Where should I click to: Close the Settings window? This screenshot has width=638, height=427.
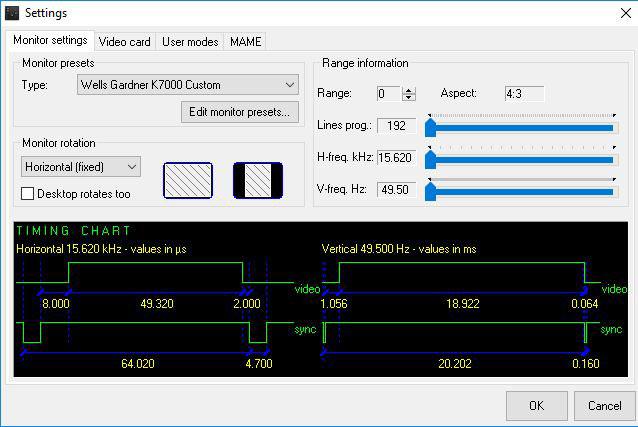[x=626, y=13]
